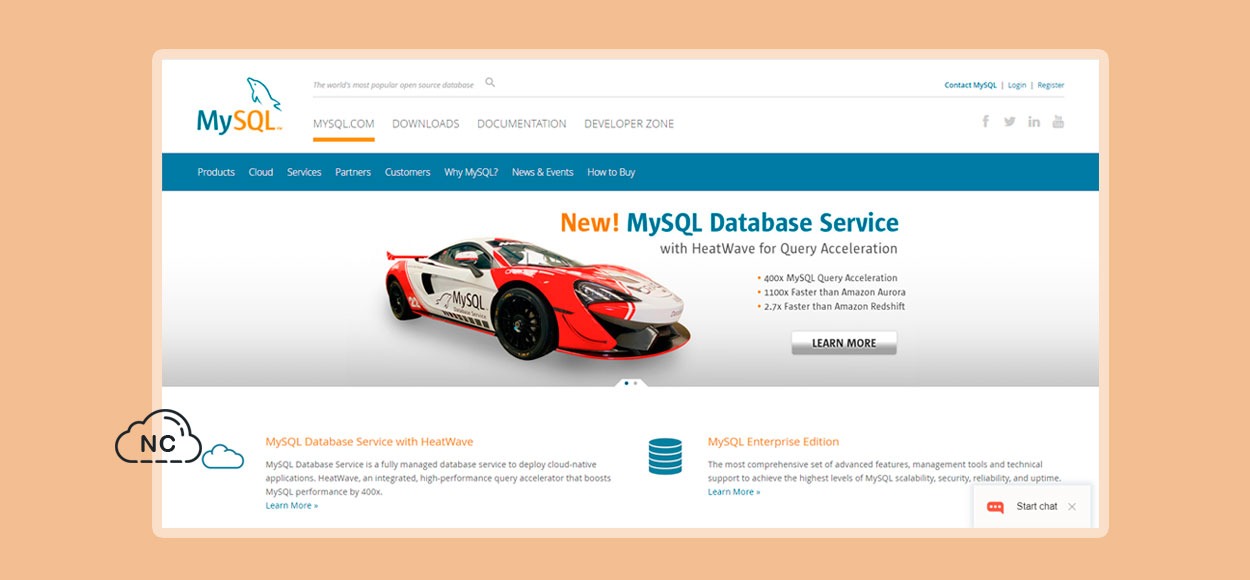1250x580 pixels.
Task: Click the Contact MySQL link
Action: click(x=971, y=85)
